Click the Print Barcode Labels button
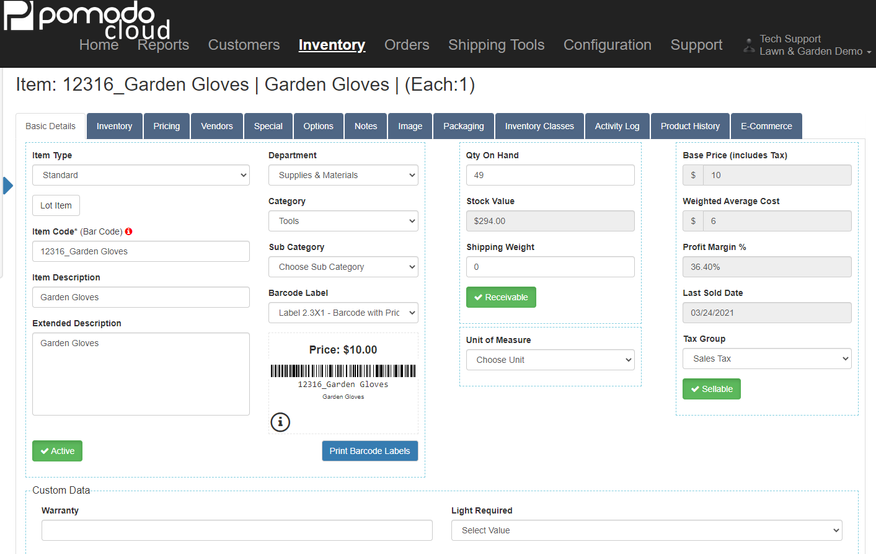The height and width of the screenshot is (554, 876). 369,451
